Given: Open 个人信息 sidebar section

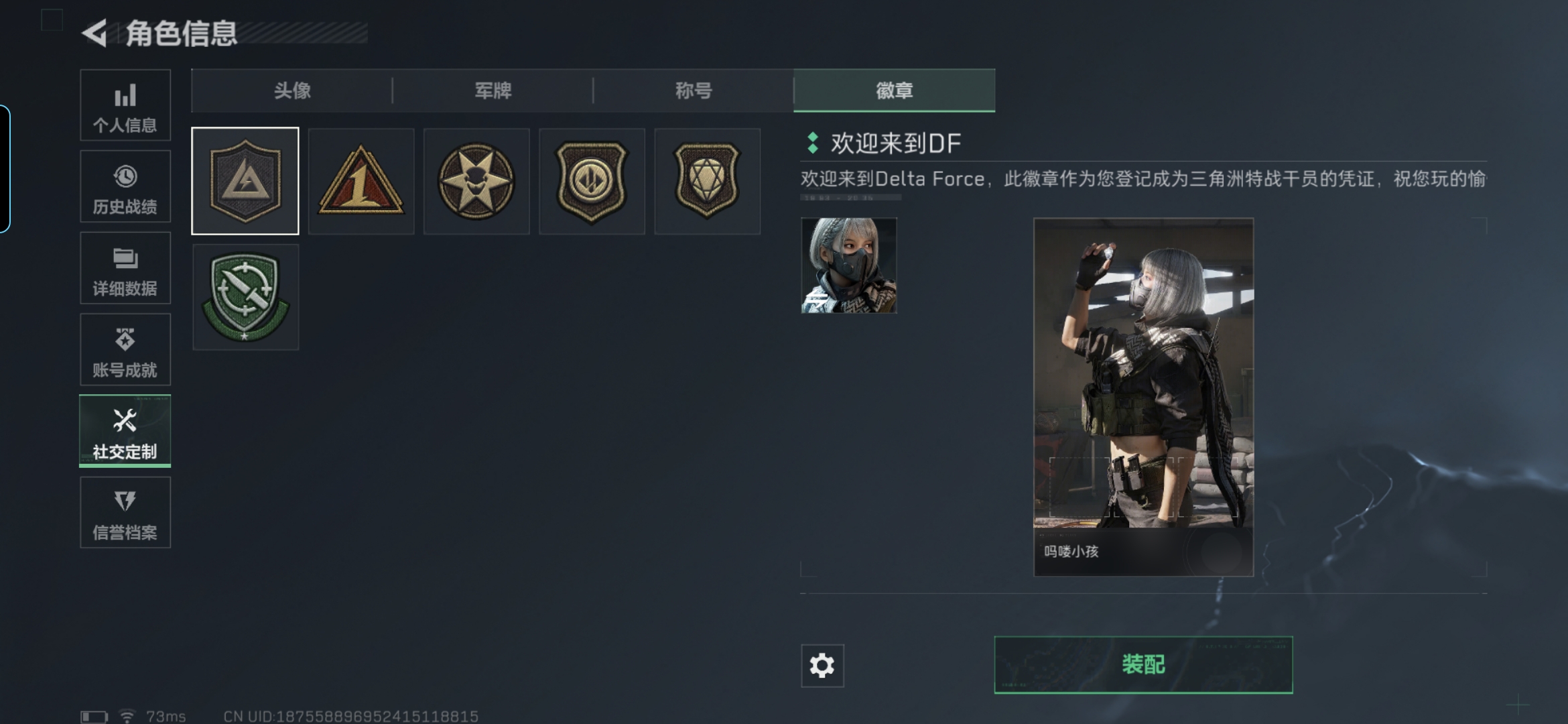Looking at the screenshot, I should pyautogui.click(x=125, y=105).
